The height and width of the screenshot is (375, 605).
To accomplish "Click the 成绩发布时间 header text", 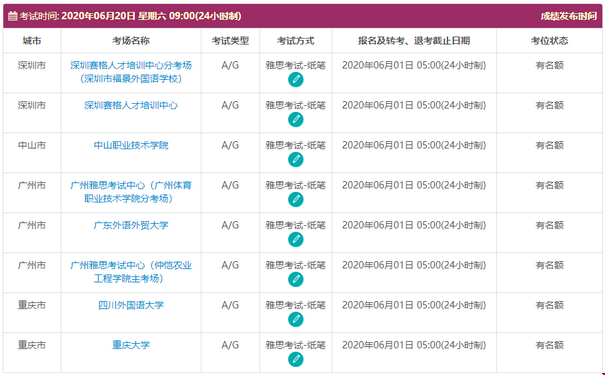I will point(568,16).
